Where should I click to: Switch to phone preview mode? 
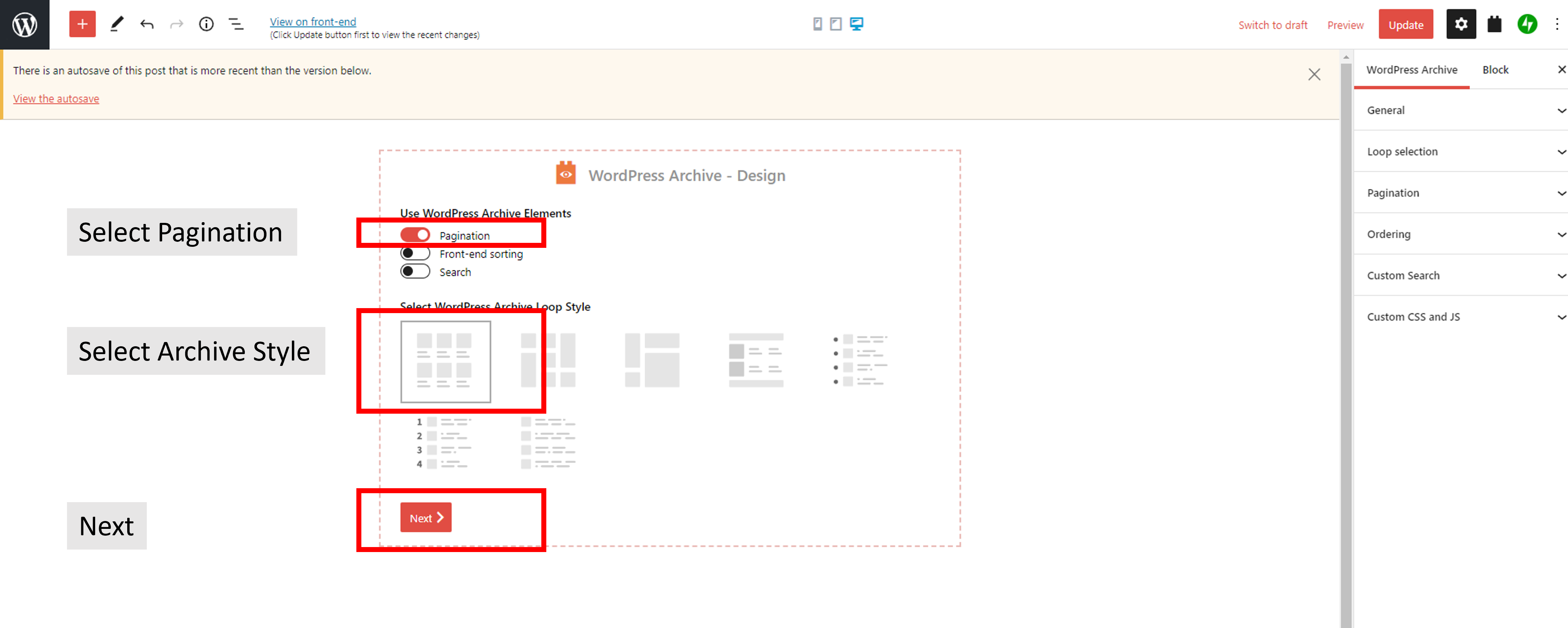(817, 24)
